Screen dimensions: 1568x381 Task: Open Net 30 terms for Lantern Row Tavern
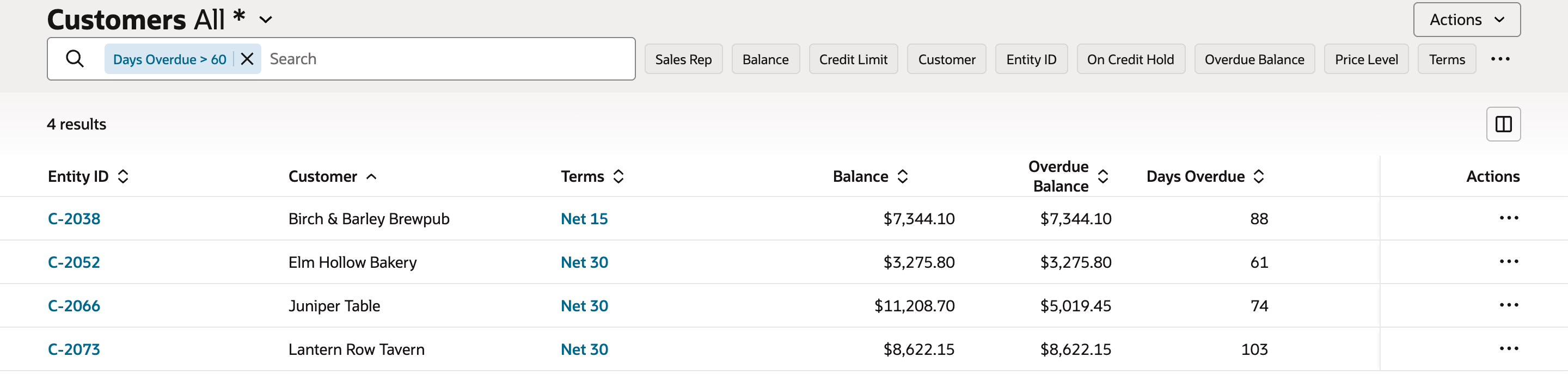click(584, 349)
